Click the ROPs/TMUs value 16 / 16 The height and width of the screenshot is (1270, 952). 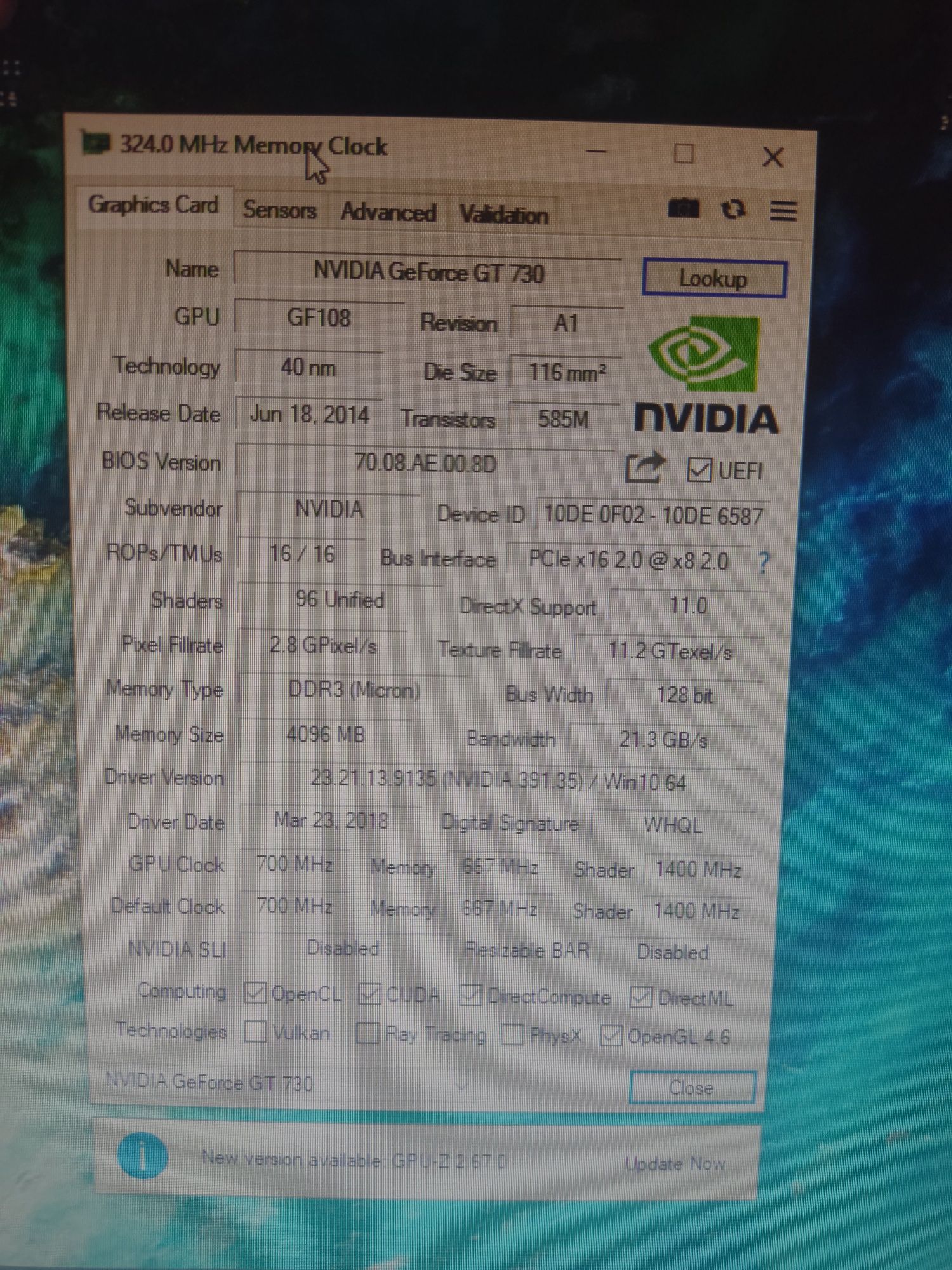tap(302, 554)
